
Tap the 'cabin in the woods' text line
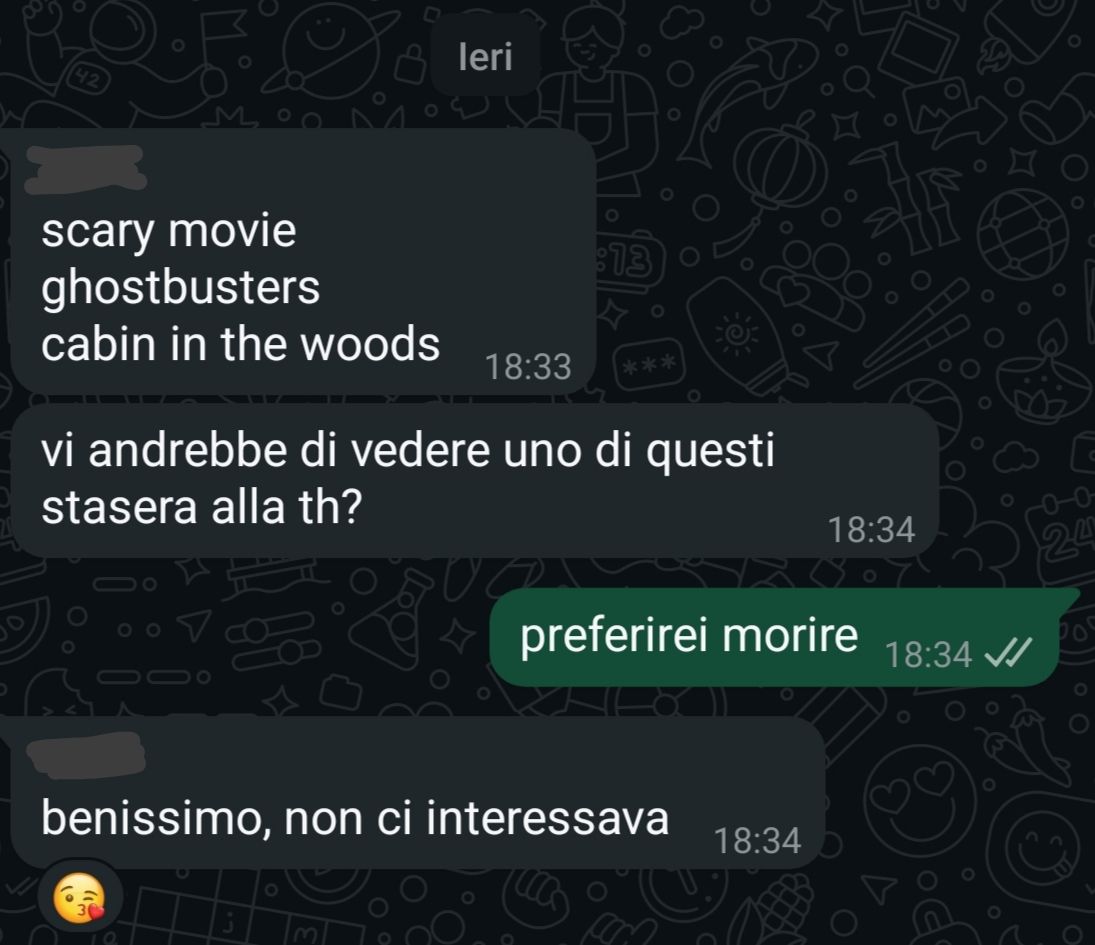click(240, 344)
